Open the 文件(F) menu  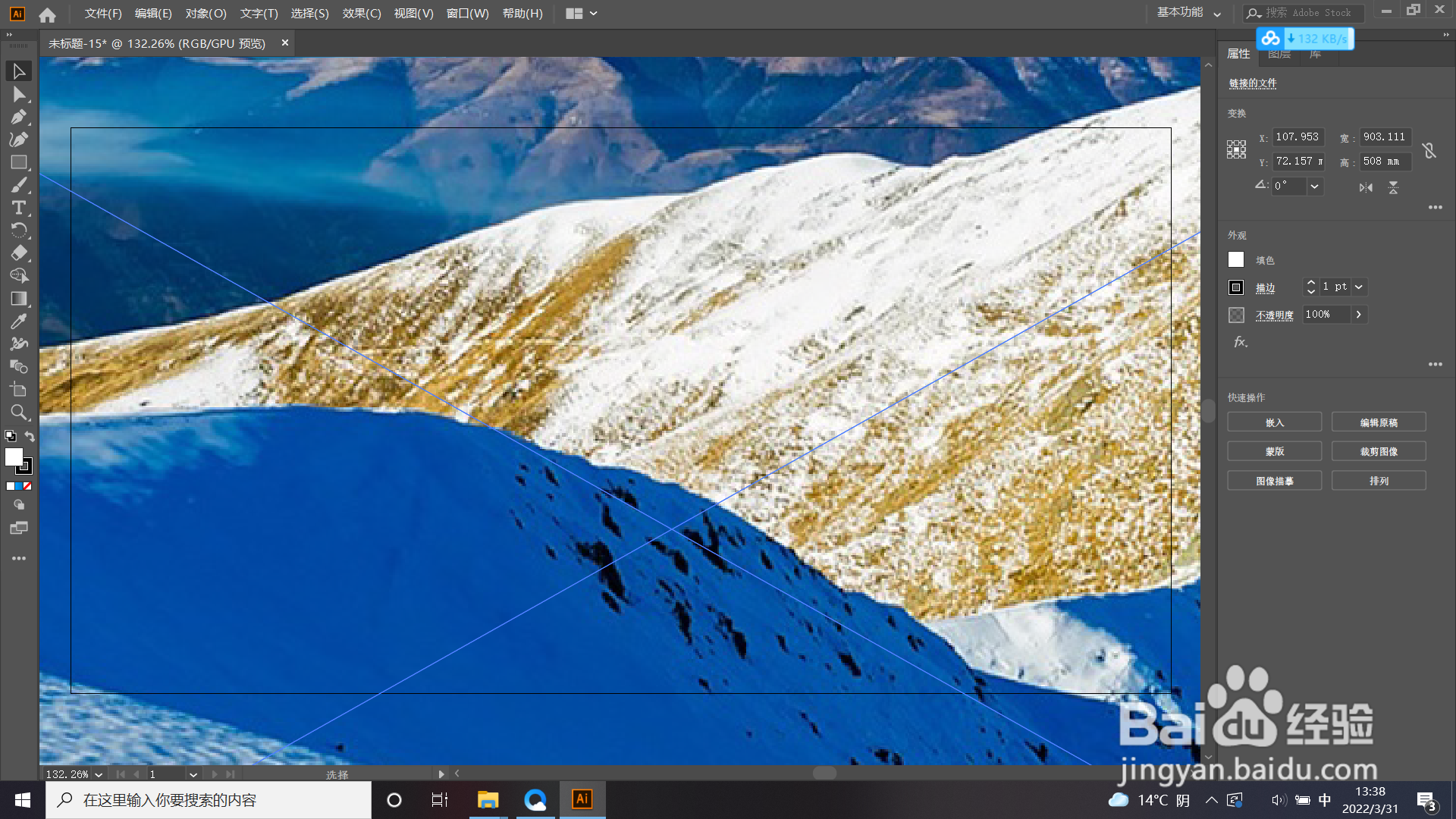coord(103,14)
